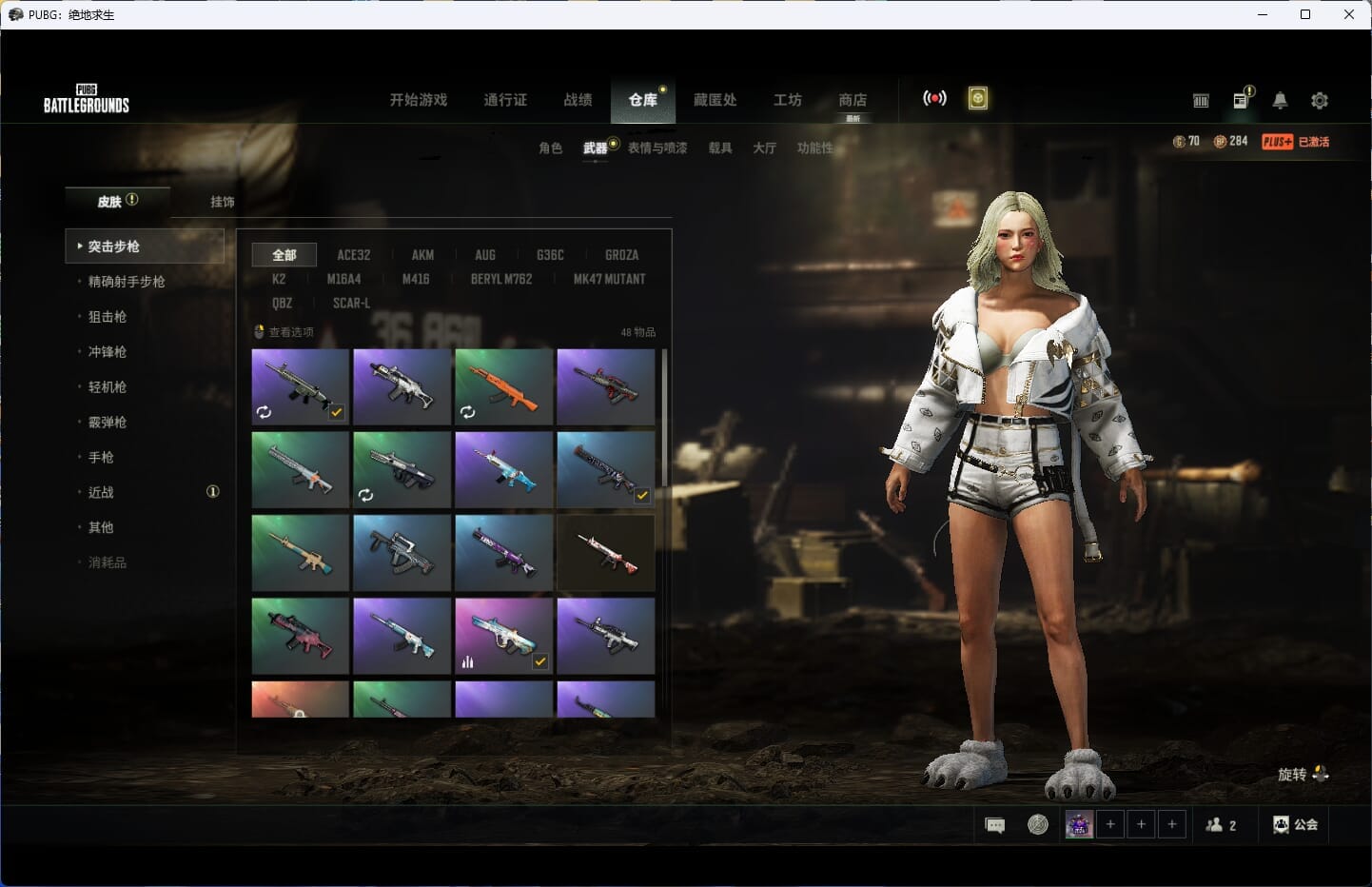Filter skins by M416

pyautogui.click(x=416, y=279)
